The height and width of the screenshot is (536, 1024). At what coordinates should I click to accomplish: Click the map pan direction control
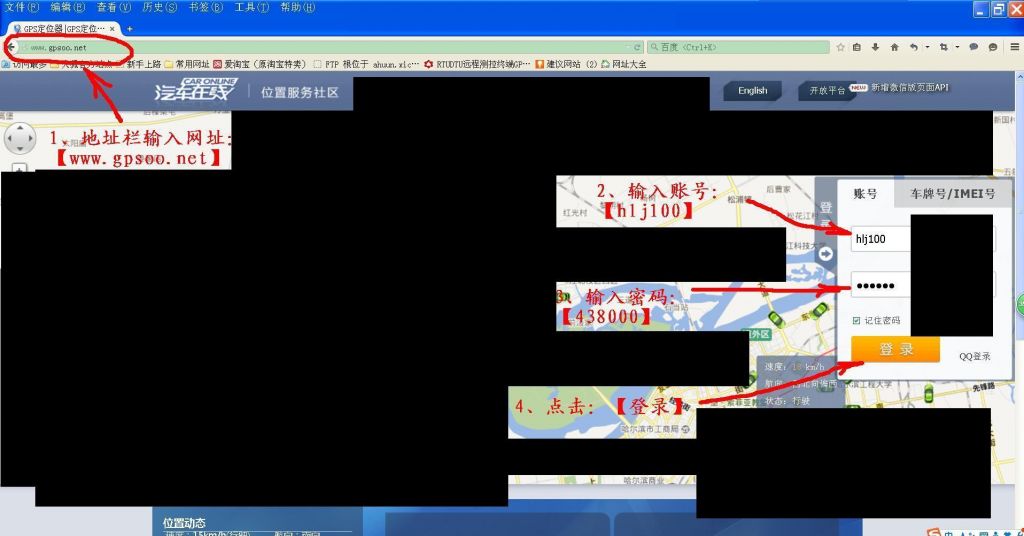coord(20,139)
